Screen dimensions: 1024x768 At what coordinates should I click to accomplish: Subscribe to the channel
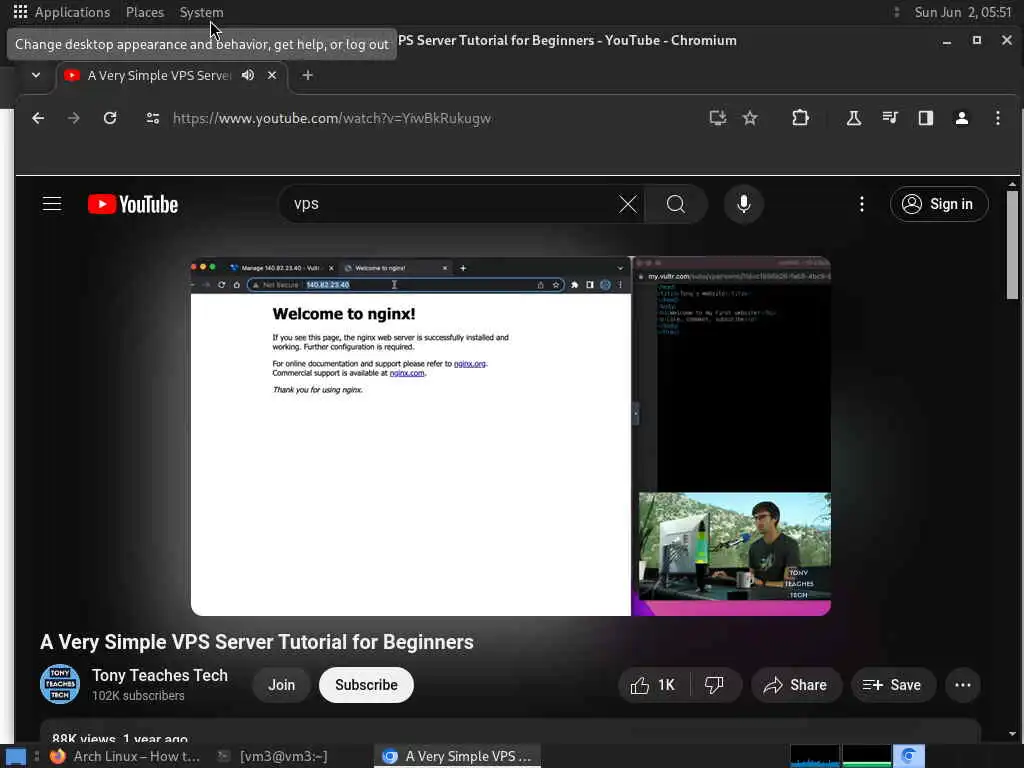pyautogui.click(x=366, y=684)
